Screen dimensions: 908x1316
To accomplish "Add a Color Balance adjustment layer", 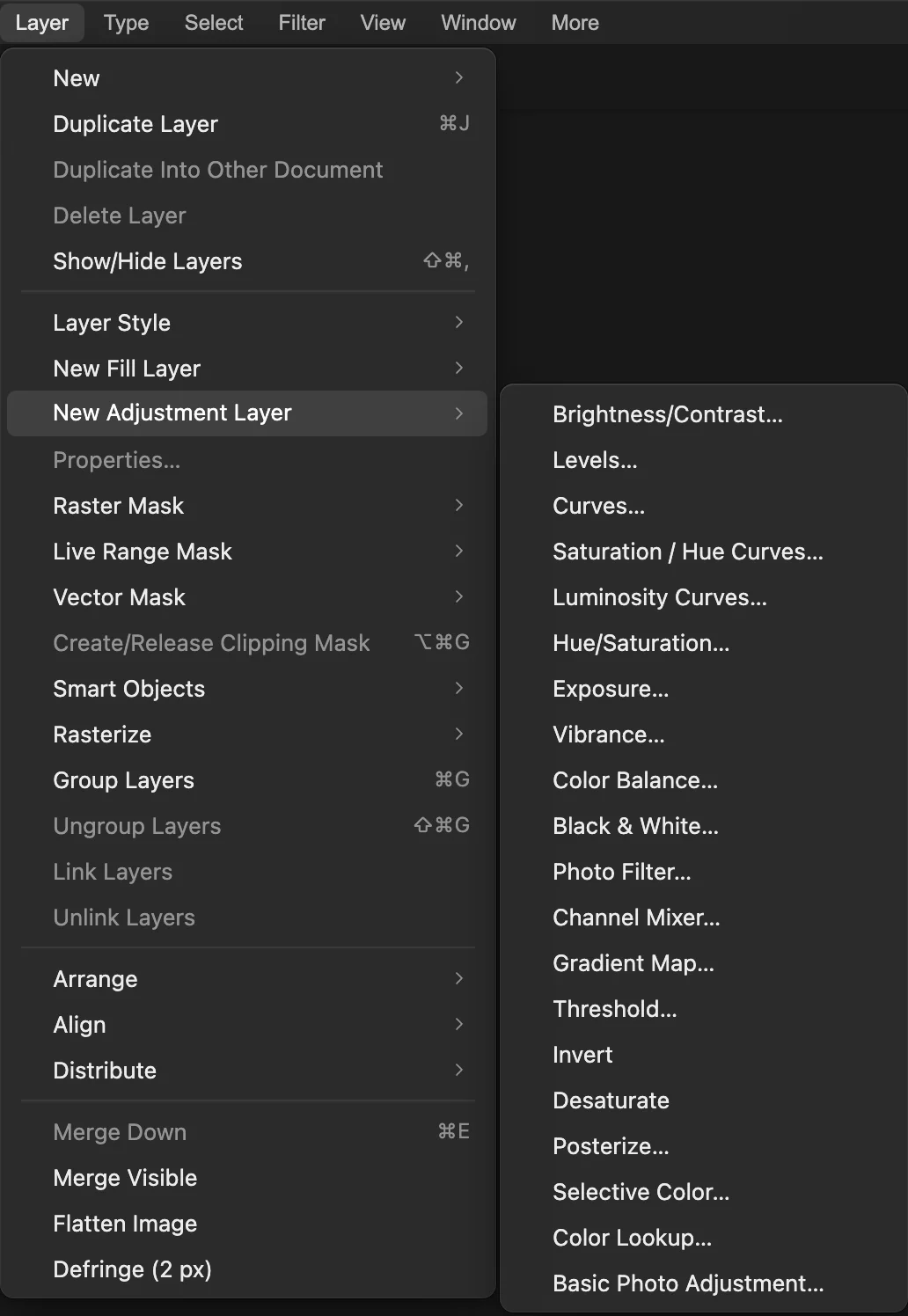I will coord(704,780).
